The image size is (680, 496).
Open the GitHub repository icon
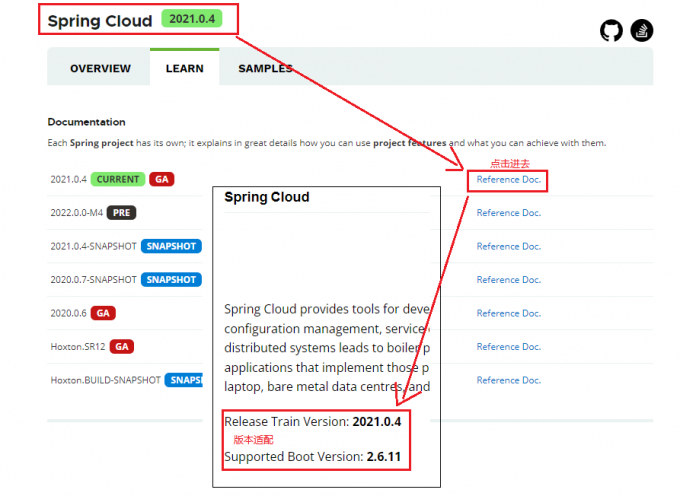pyautogui.click(x=611, y=30)
